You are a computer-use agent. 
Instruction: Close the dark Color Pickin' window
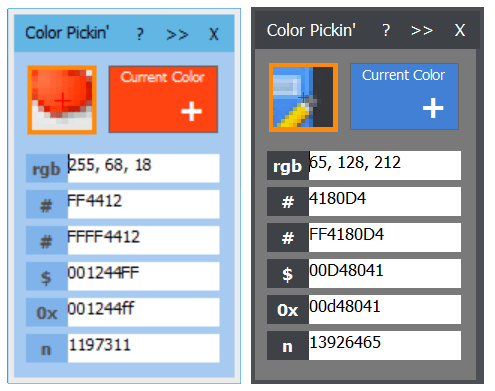(460, 31)
